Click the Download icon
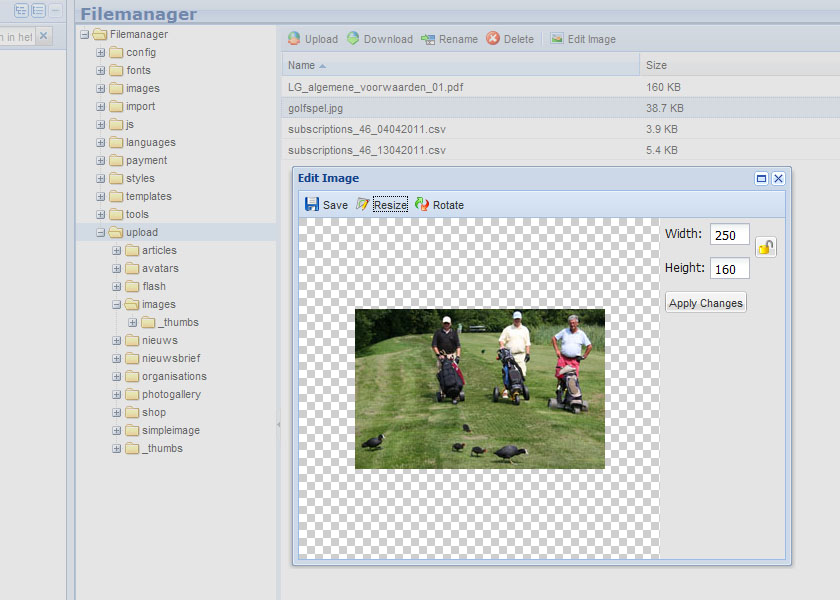The height and width of the screenshot is (600, 840). tap(353, 38)
